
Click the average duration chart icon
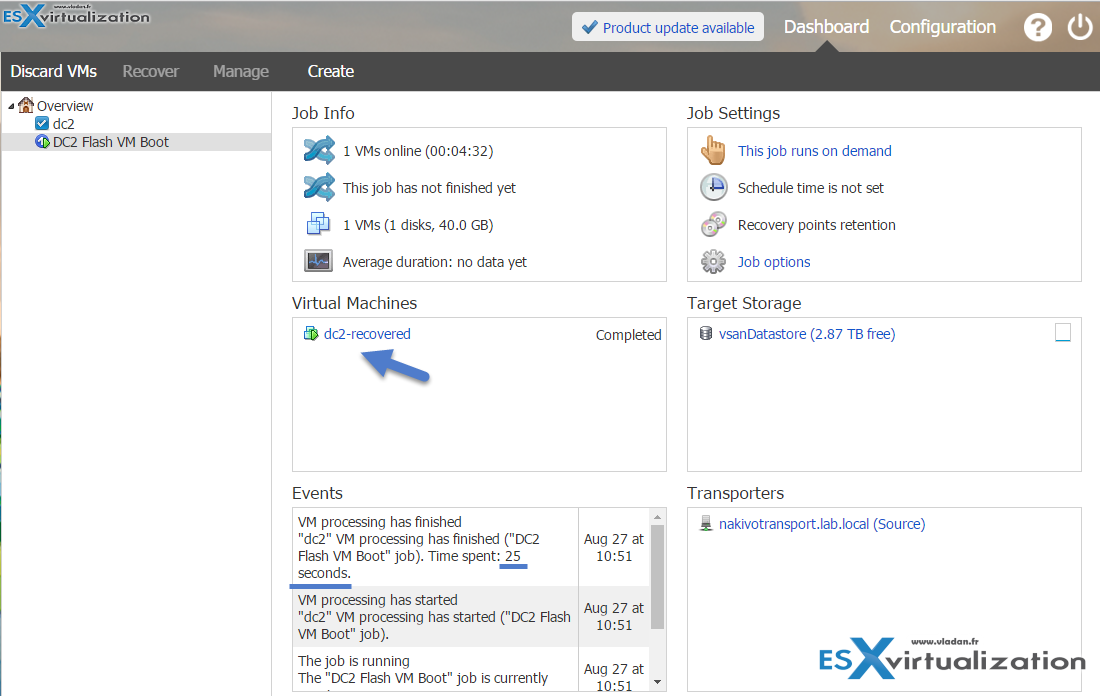(318, 261)
